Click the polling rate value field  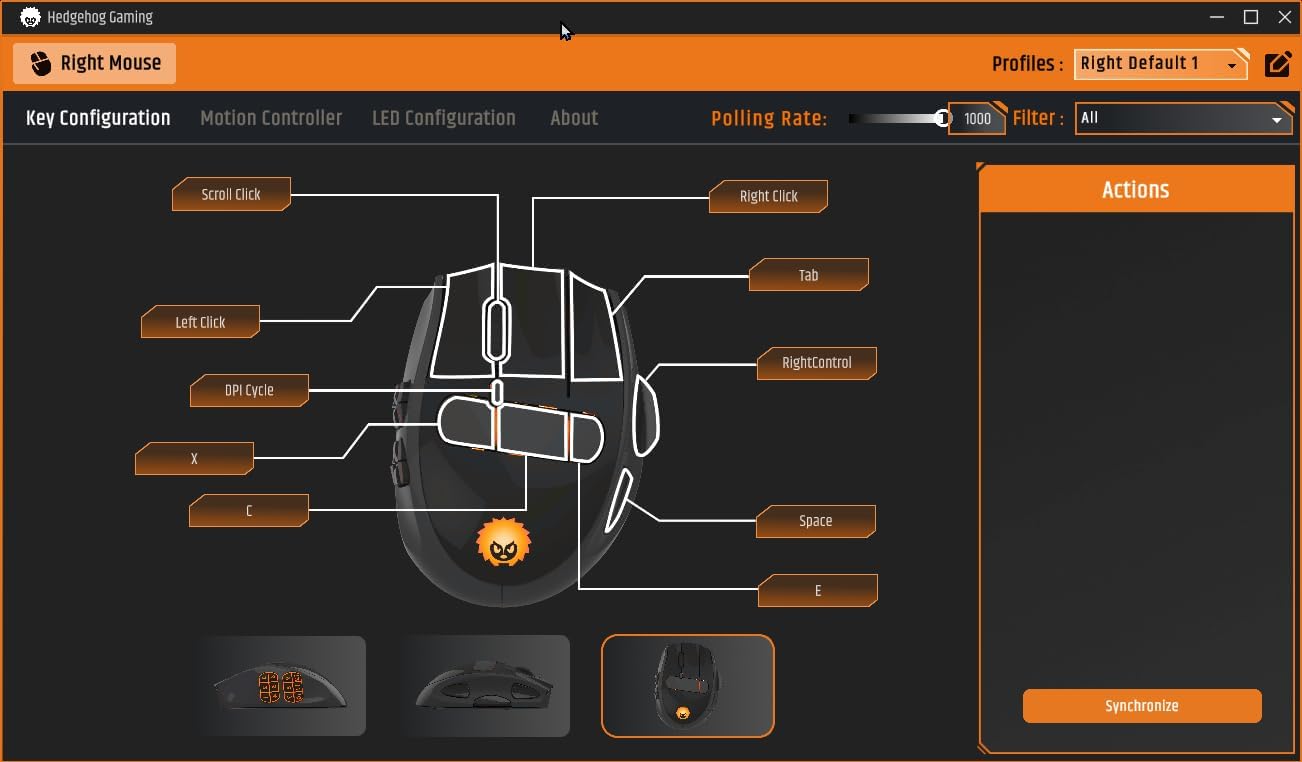point(977,118)
